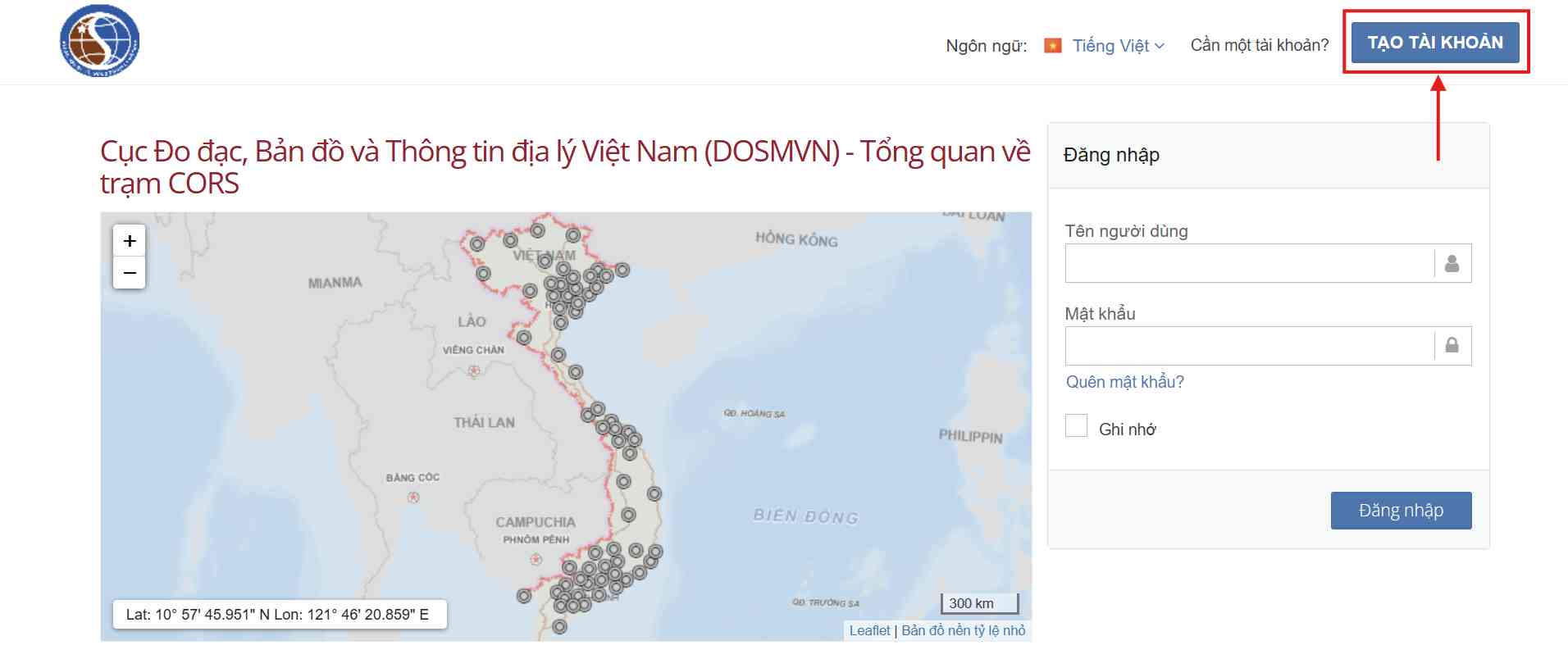Click the blue Đăng nhập button
The image size is (1568, 668).
point(1401,511)
